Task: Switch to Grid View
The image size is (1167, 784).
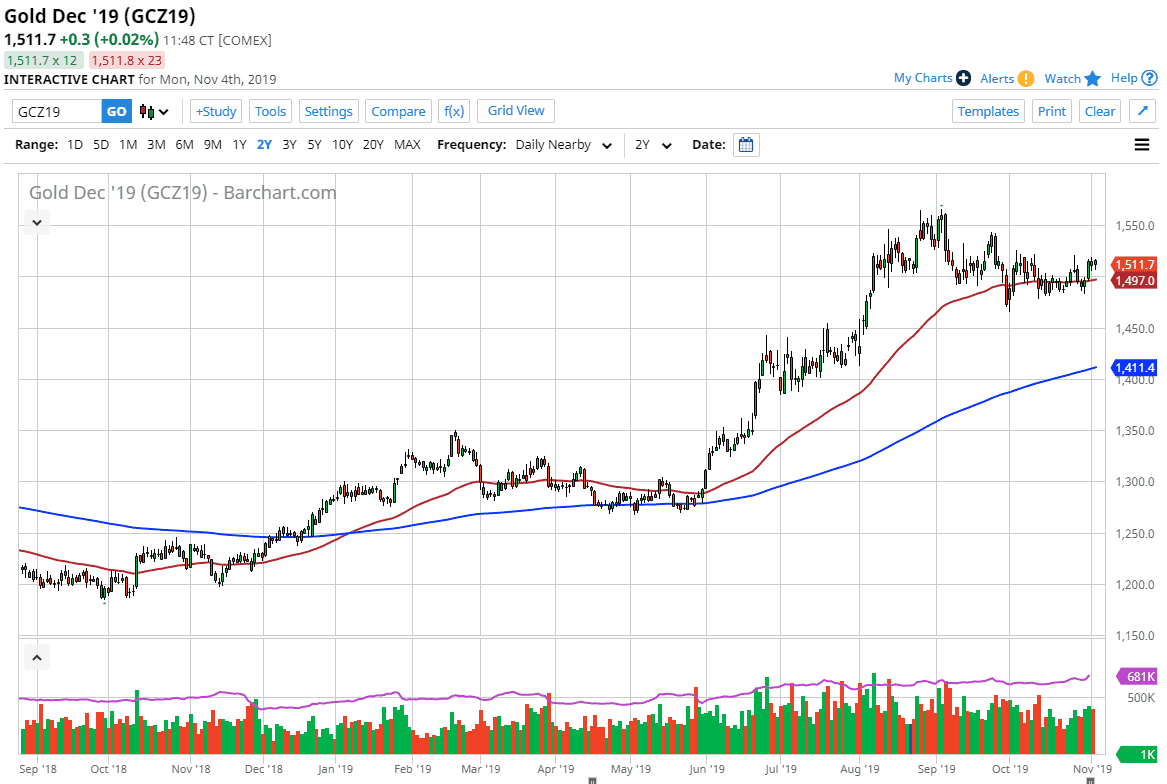Action: point(515,111)
